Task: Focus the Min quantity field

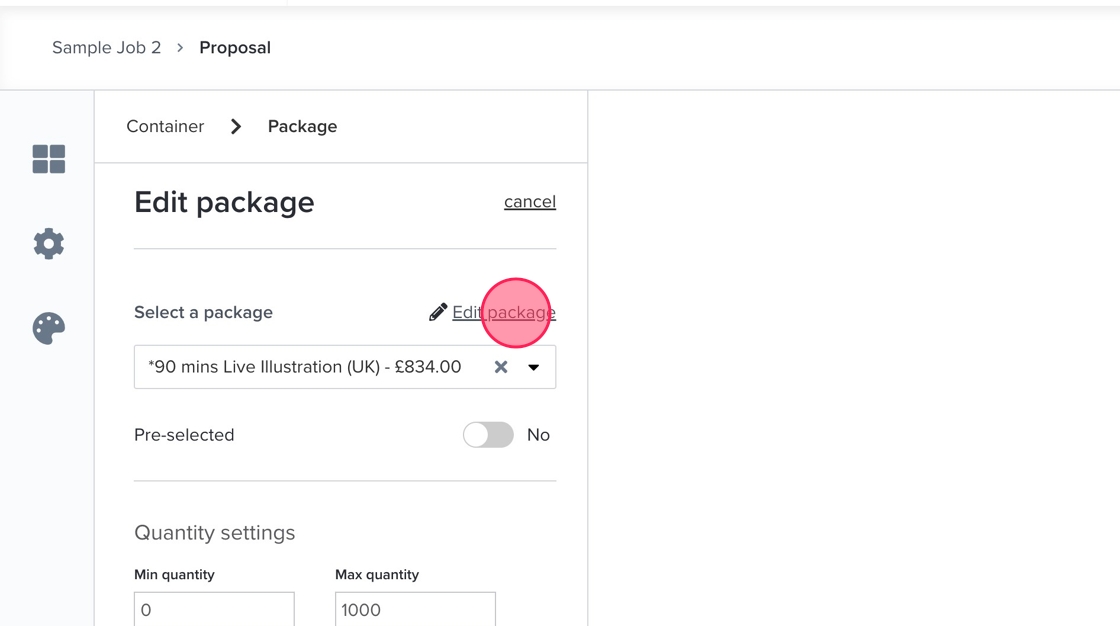Action: (x=214, y=609)
